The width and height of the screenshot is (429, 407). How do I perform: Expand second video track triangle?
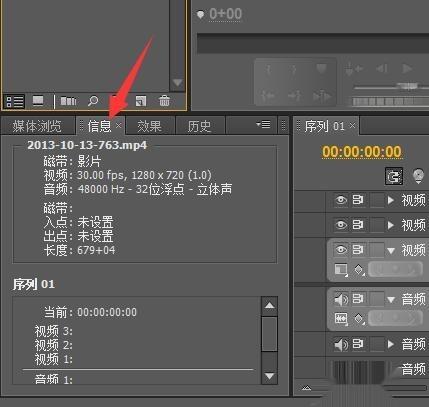[391, 225]
